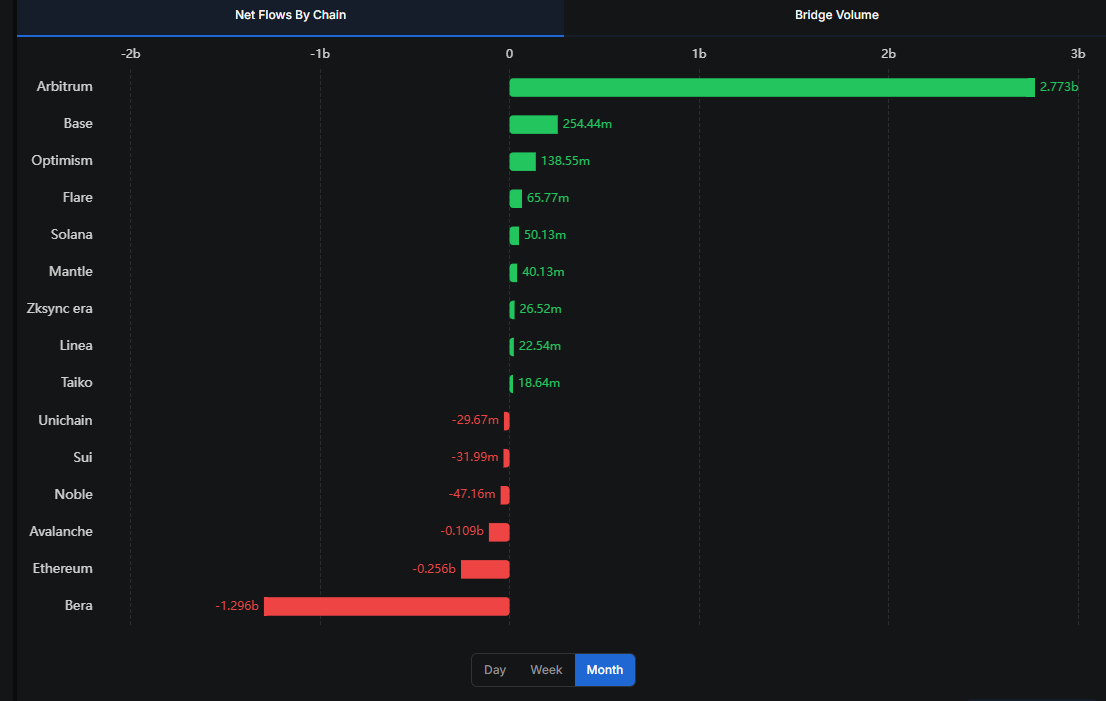Click the 65.77m value label
Viewport: 1106px width, 701px height.
click(x=547, y=198)
